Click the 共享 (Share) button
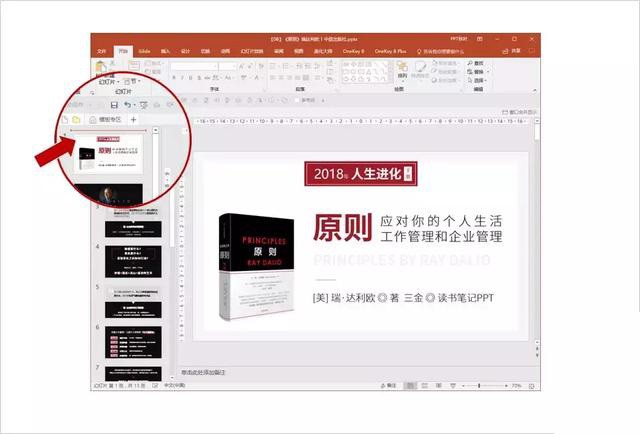The width and height of the screenshot is (640, 434). click(x=512, y=51)
